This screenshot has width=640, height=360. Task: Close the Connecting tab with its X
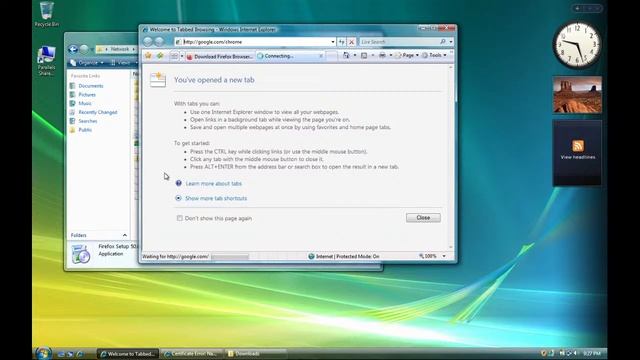(321, 56)
